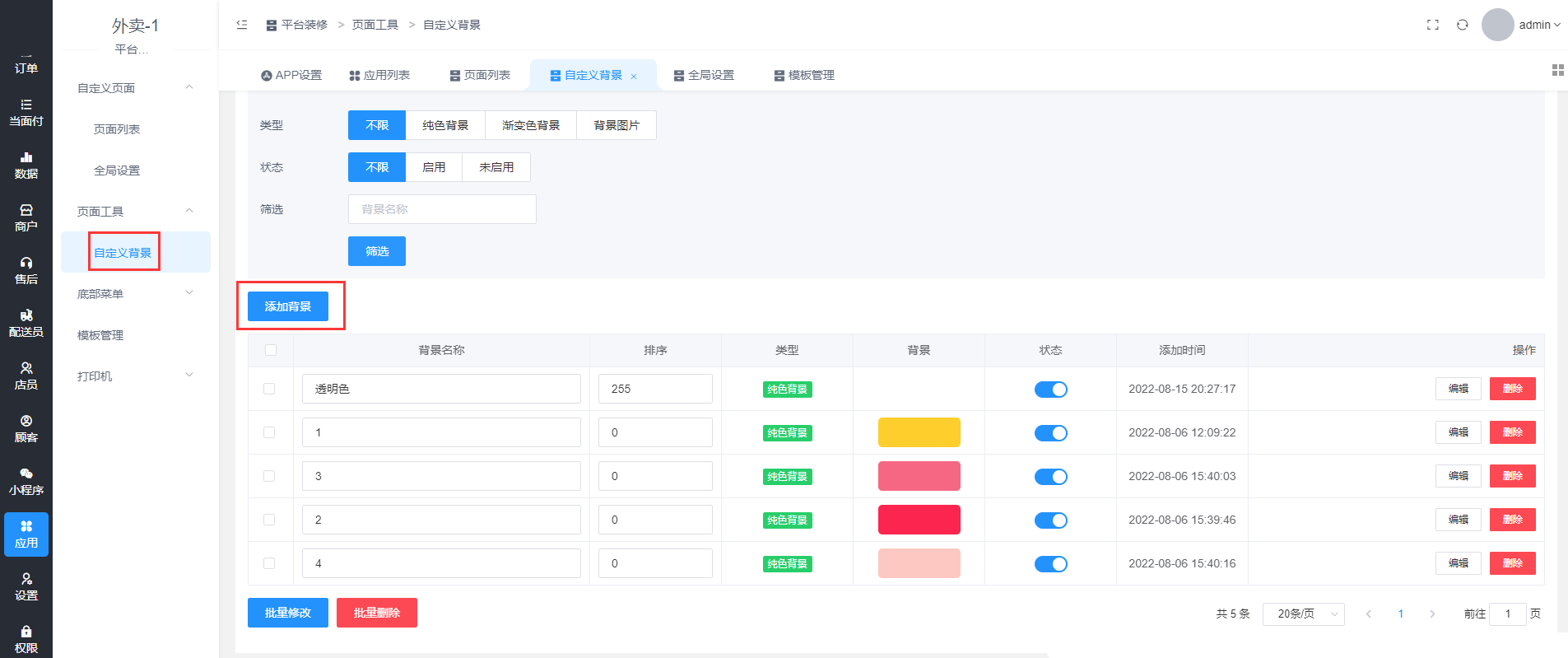
Task: Open the 店员 clerk sidebar icon
Action: coord(26,376)
